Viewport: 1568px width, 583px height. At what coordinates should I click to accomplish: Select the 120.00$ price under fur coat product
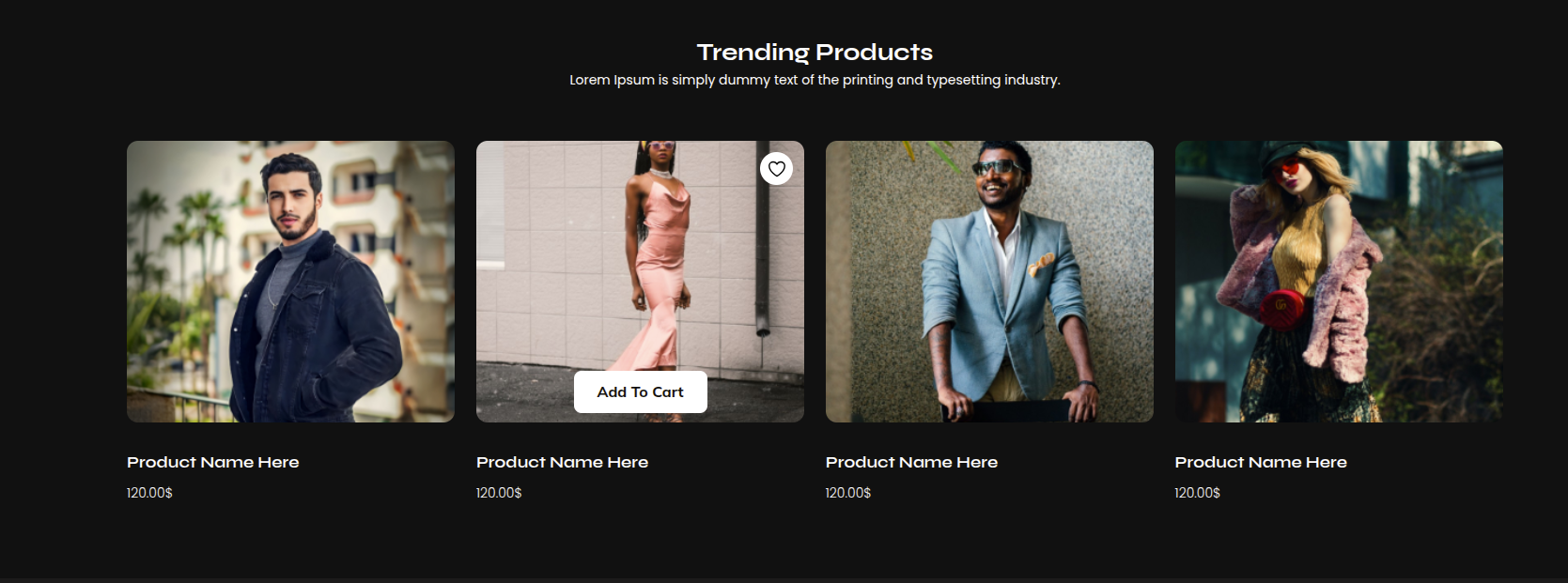click(1198, 493)
